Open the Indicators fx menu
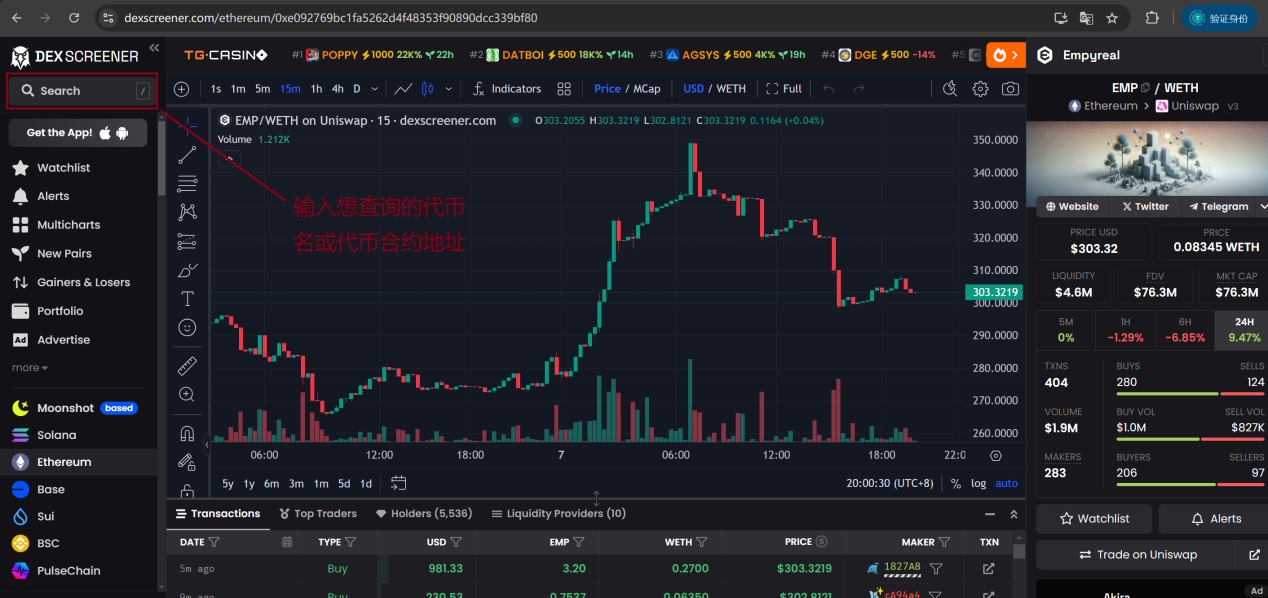Screen dimensions: 1268x598 pos(507,89)
